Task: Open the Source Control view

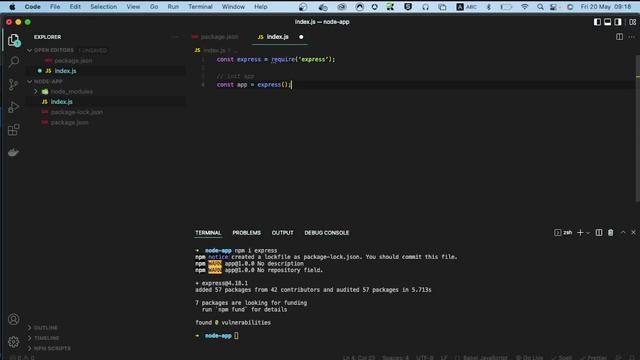Action: click(13, 84)
